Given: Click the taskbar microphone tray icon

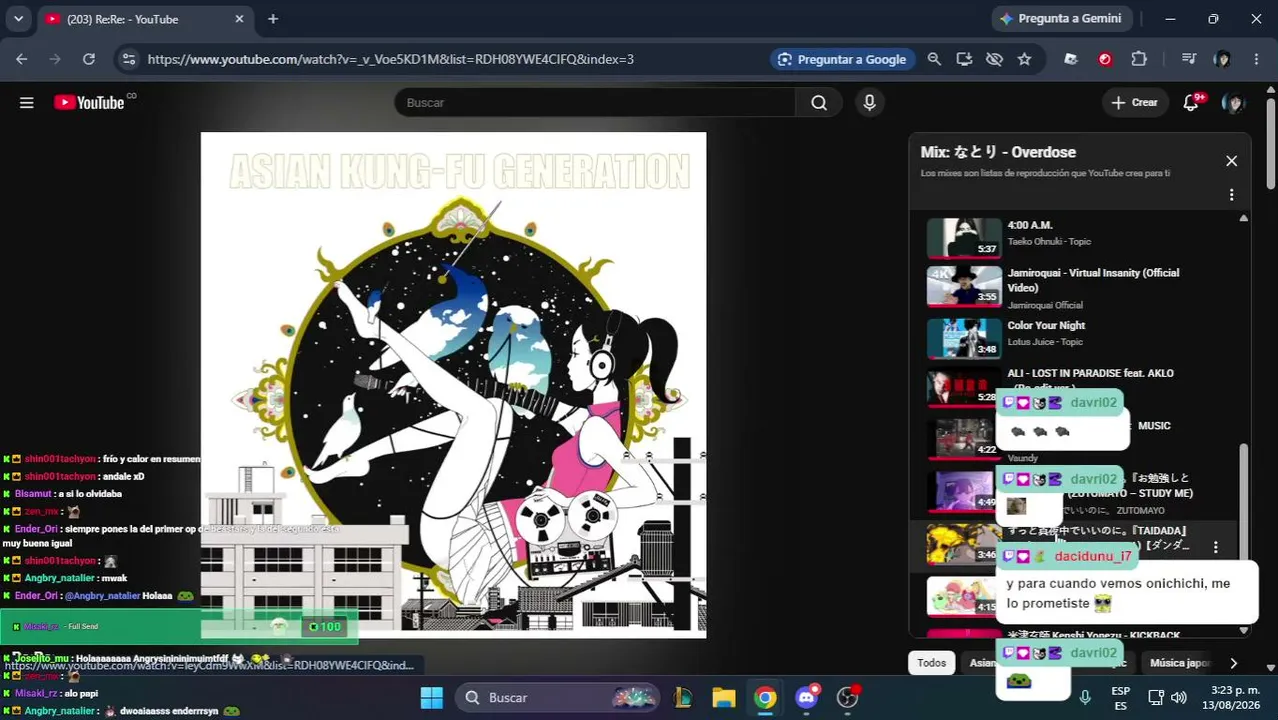Looking at the screenshot, I should click(x=1084, y=697).
